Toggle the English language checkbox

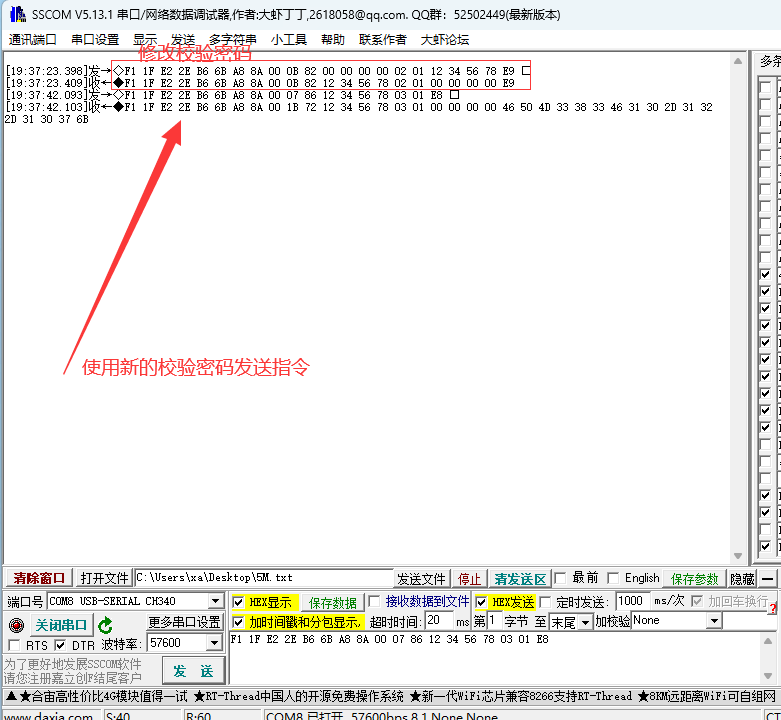614,578
